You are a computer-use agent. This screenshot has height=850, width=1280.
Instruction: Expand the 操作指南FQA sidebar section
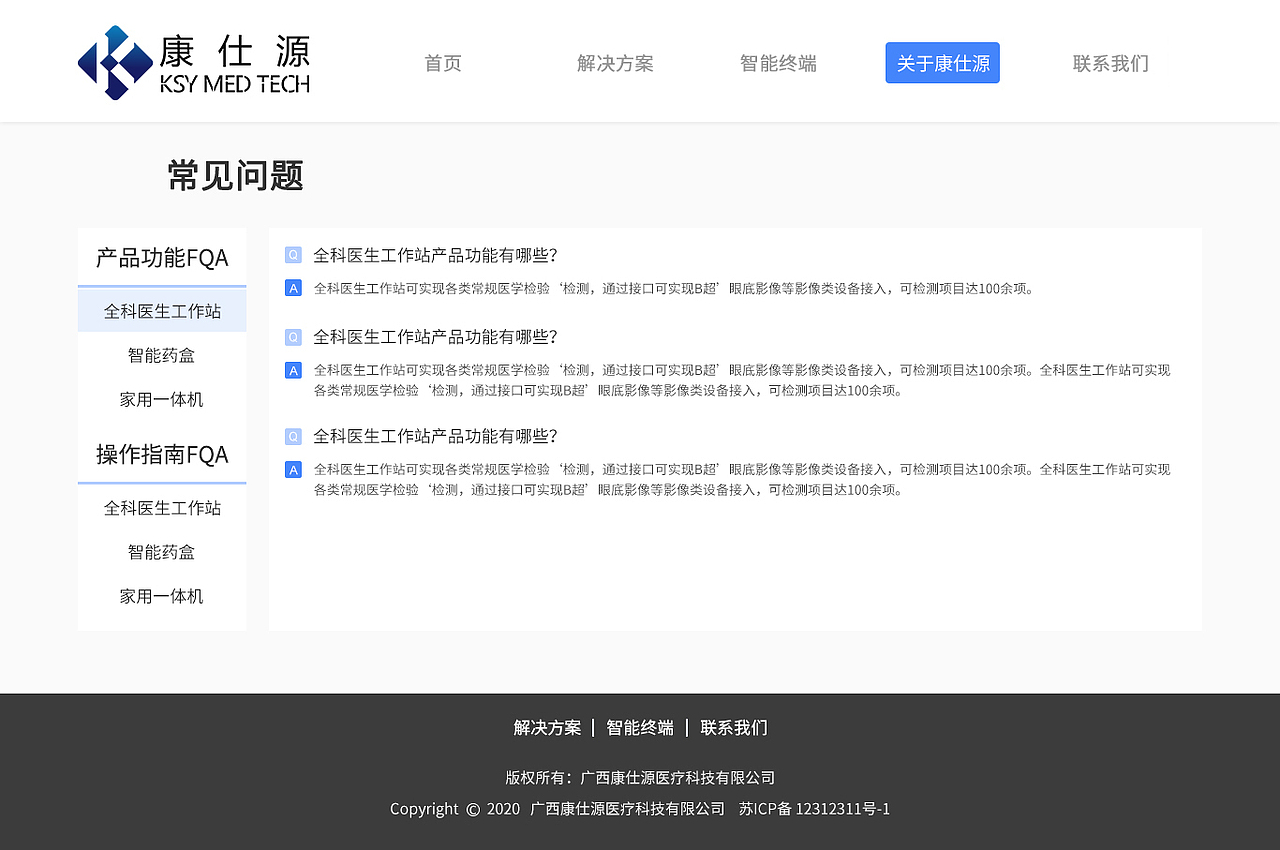tap(160, 454)
